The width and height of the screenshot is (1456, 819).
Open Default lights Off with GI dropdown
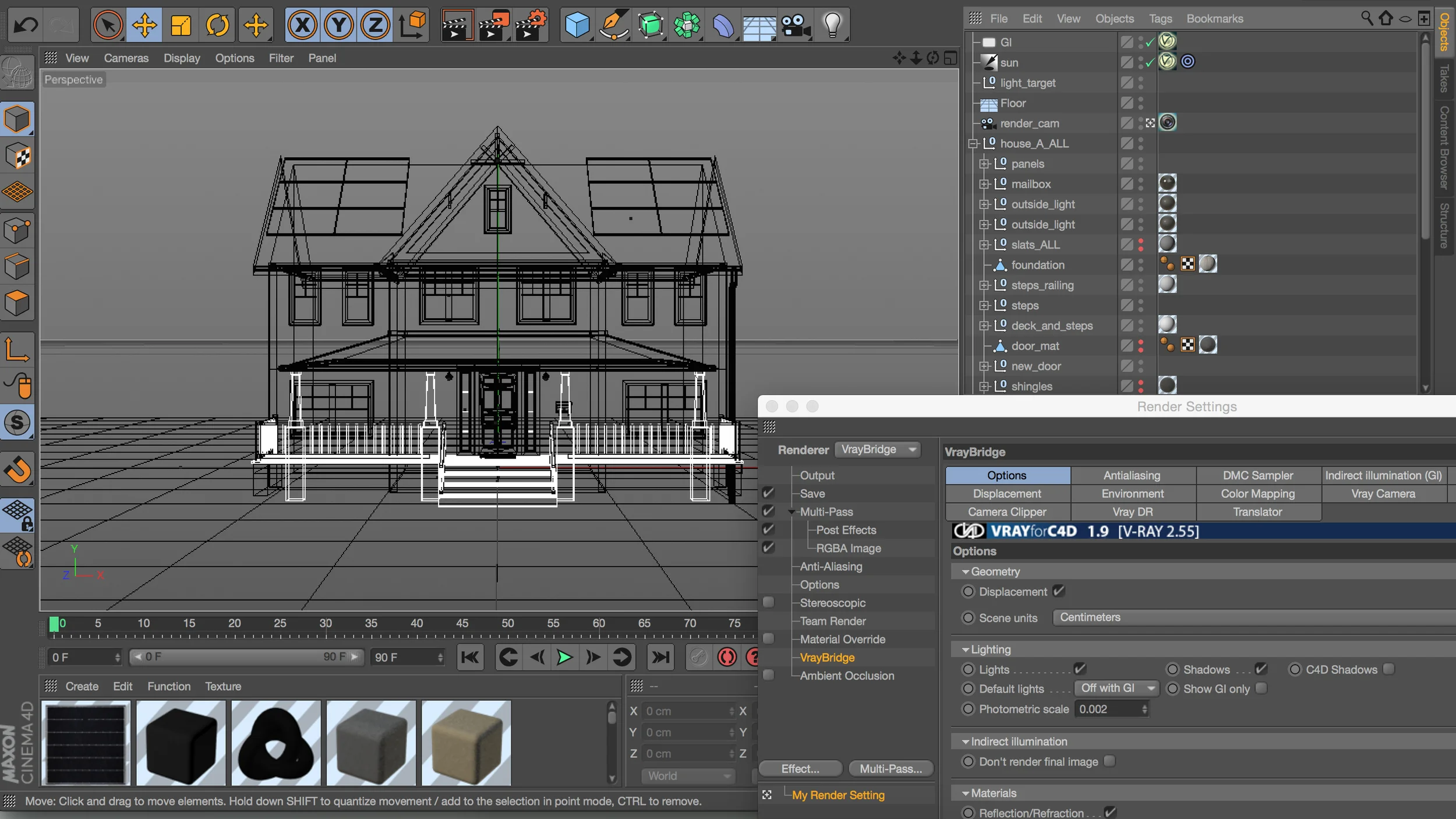point(1116,689)
